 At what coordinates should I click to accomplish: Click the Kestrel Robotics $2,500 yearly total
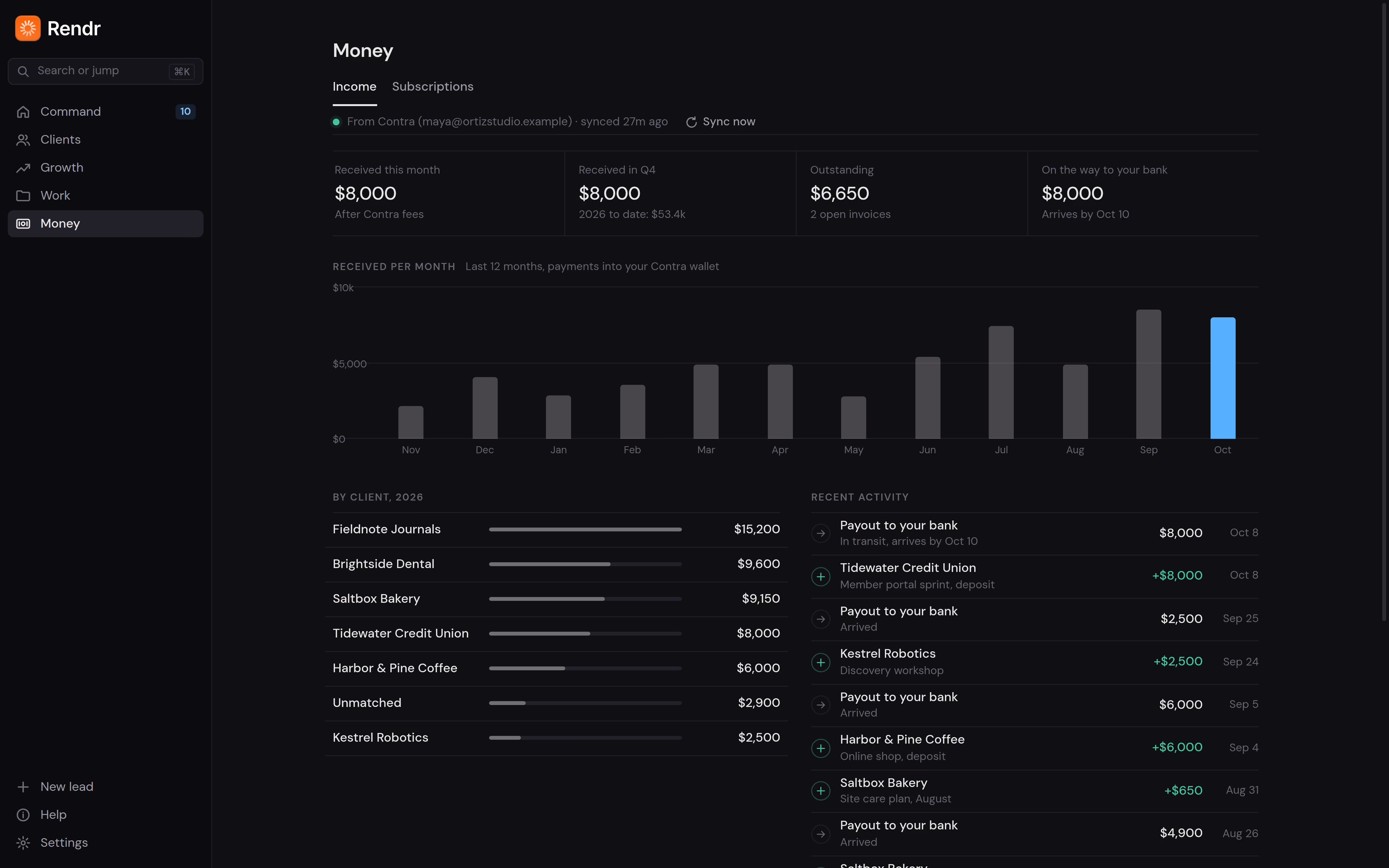759,738
